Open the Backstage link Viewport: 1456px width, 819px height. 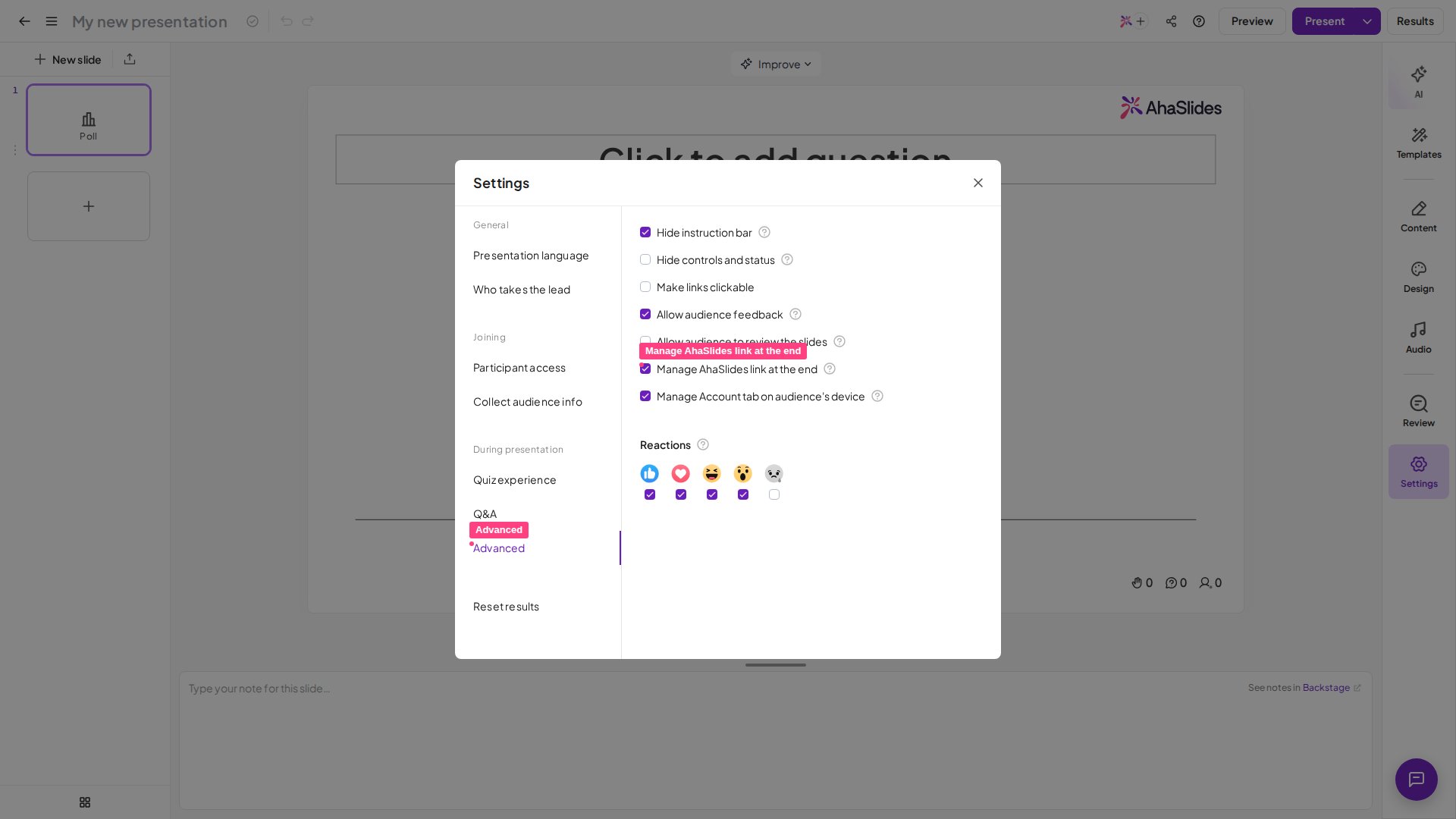pyautogui.click(x=1326, y=688)
